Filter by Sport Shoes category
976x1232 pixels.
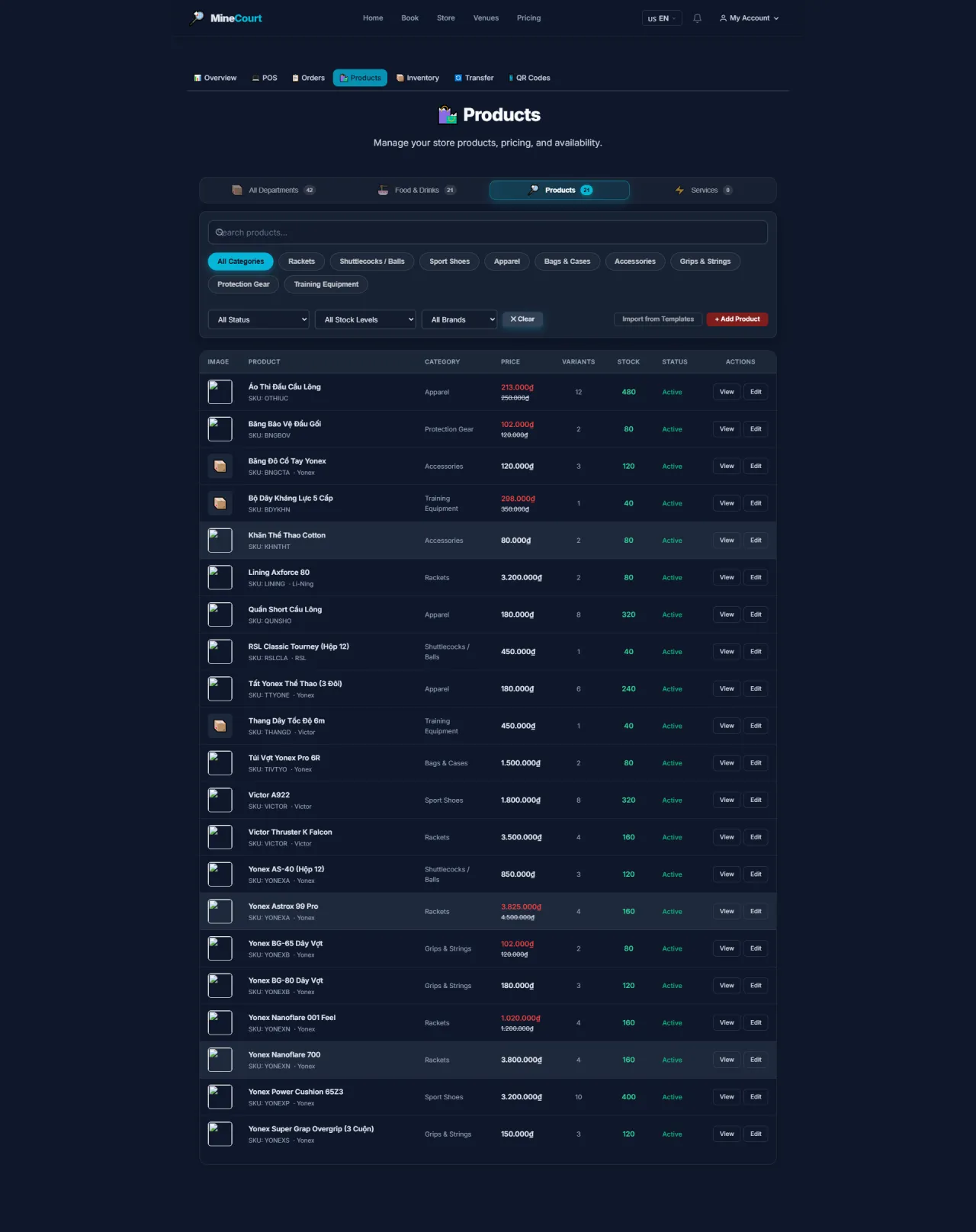[450, 261]
